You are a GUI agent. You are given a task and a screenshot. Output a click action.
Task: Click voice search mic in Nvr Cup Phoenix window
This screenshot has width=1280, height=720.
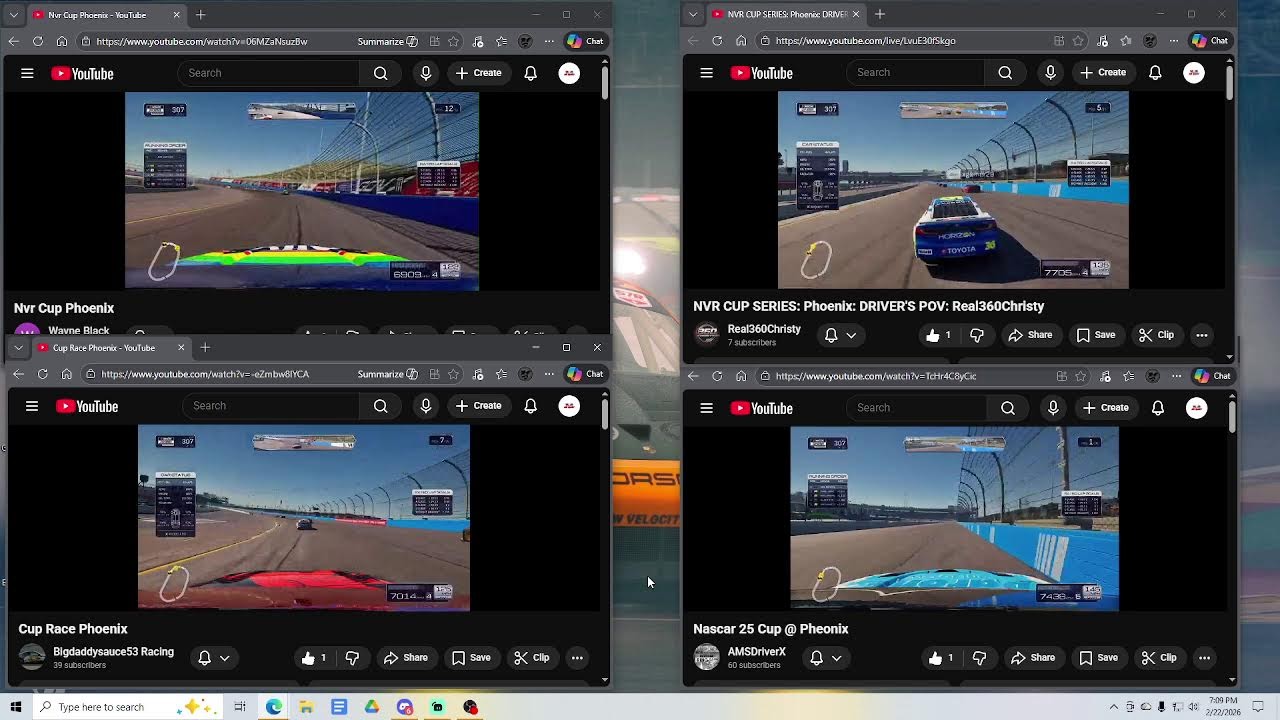pos(426,73)
